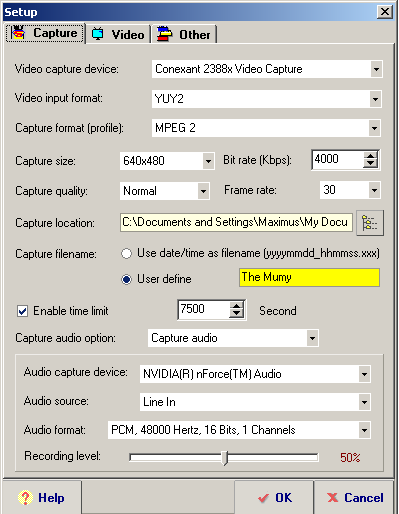
Task: Click the time limit 7500 field
Action: coord(204,309)
